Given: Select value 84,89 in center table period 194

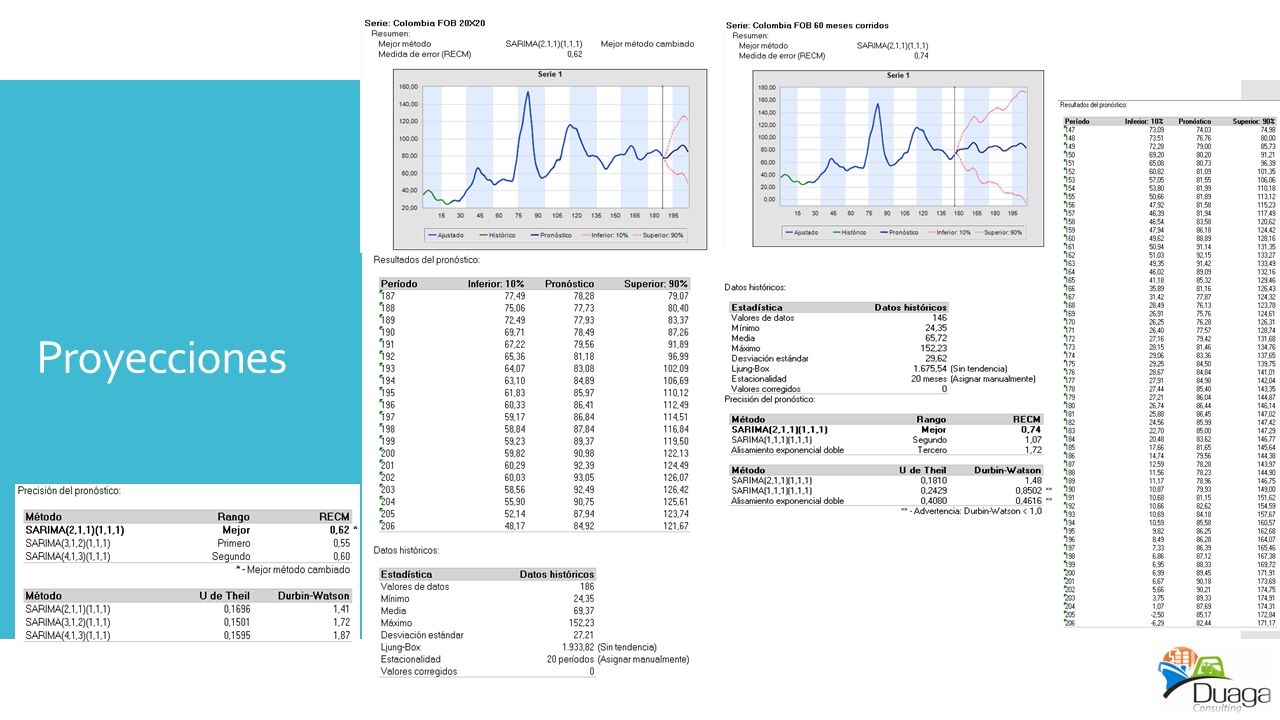Looking at the screenshot, I should [583, 380].
